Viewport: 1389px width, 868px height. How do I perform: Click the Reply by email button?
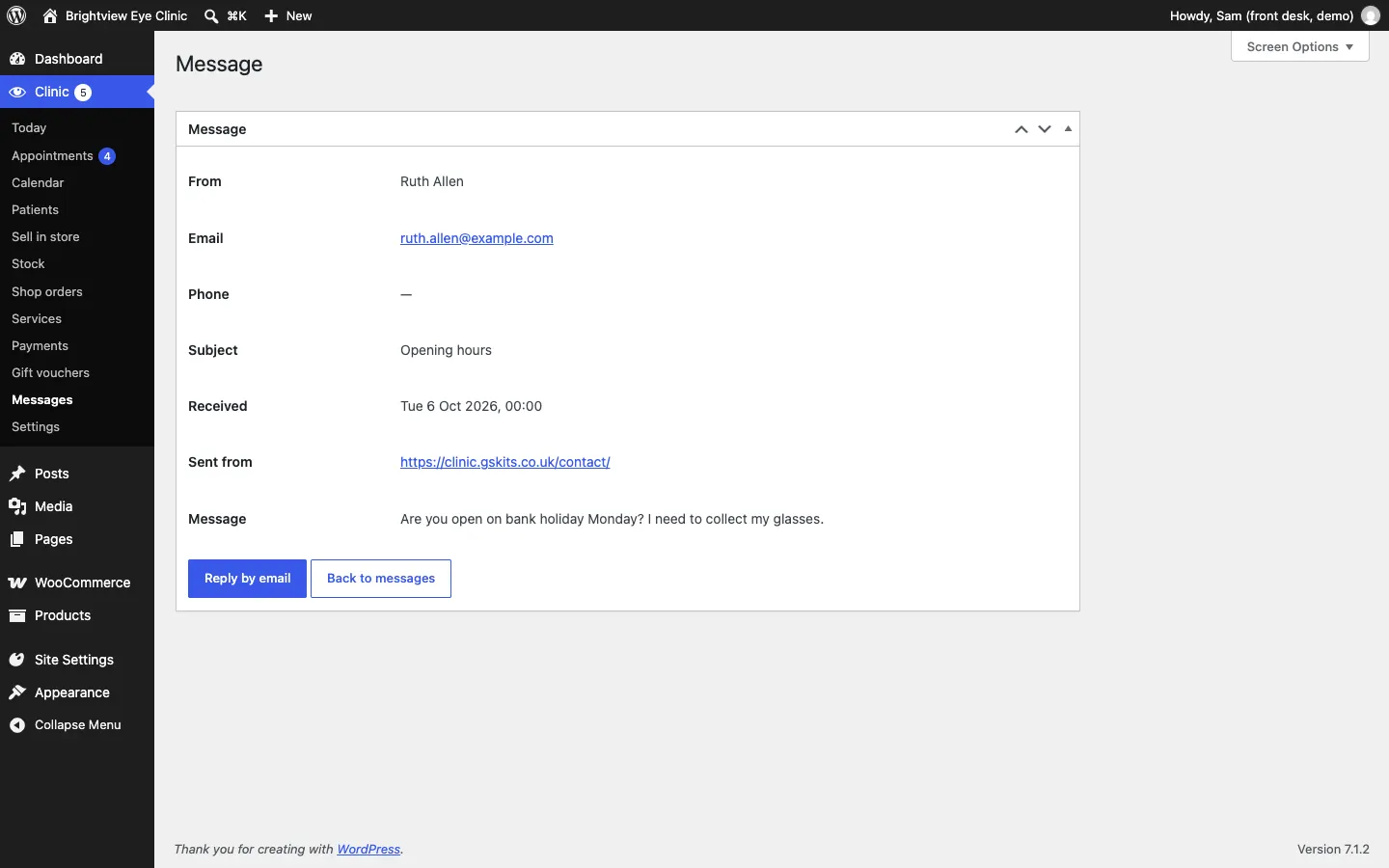247,579
